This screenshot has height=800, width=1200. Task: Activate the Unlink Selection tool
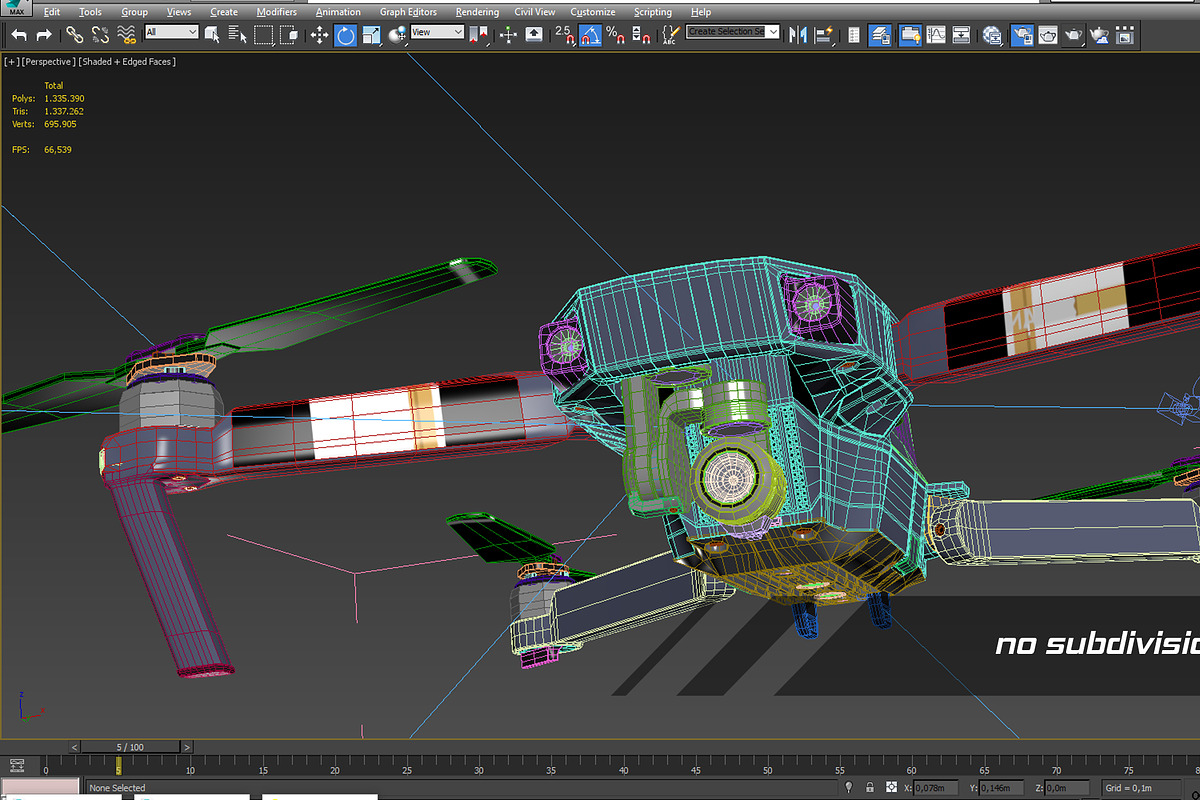pyautogui.click(x=100, y=35)
